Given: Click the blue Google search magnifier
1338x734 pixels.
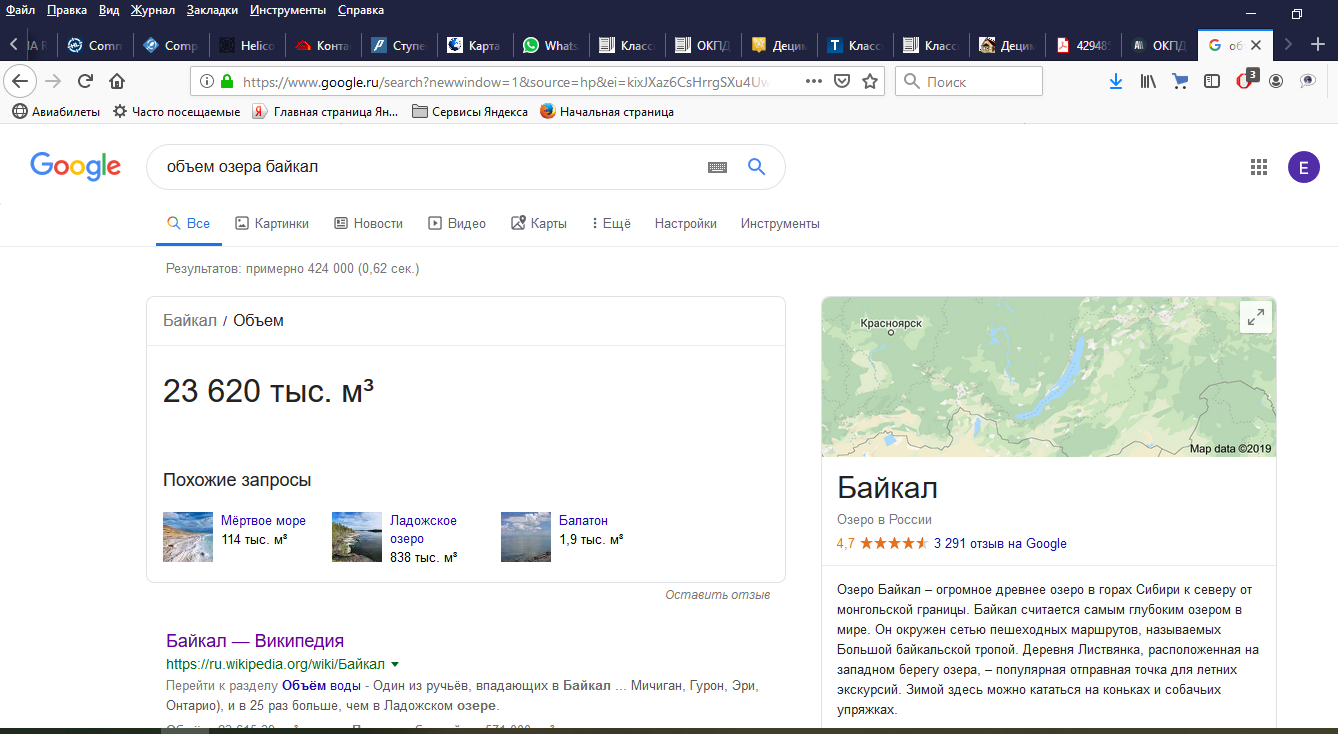Looking at the screenshot, I should [757, 167].
